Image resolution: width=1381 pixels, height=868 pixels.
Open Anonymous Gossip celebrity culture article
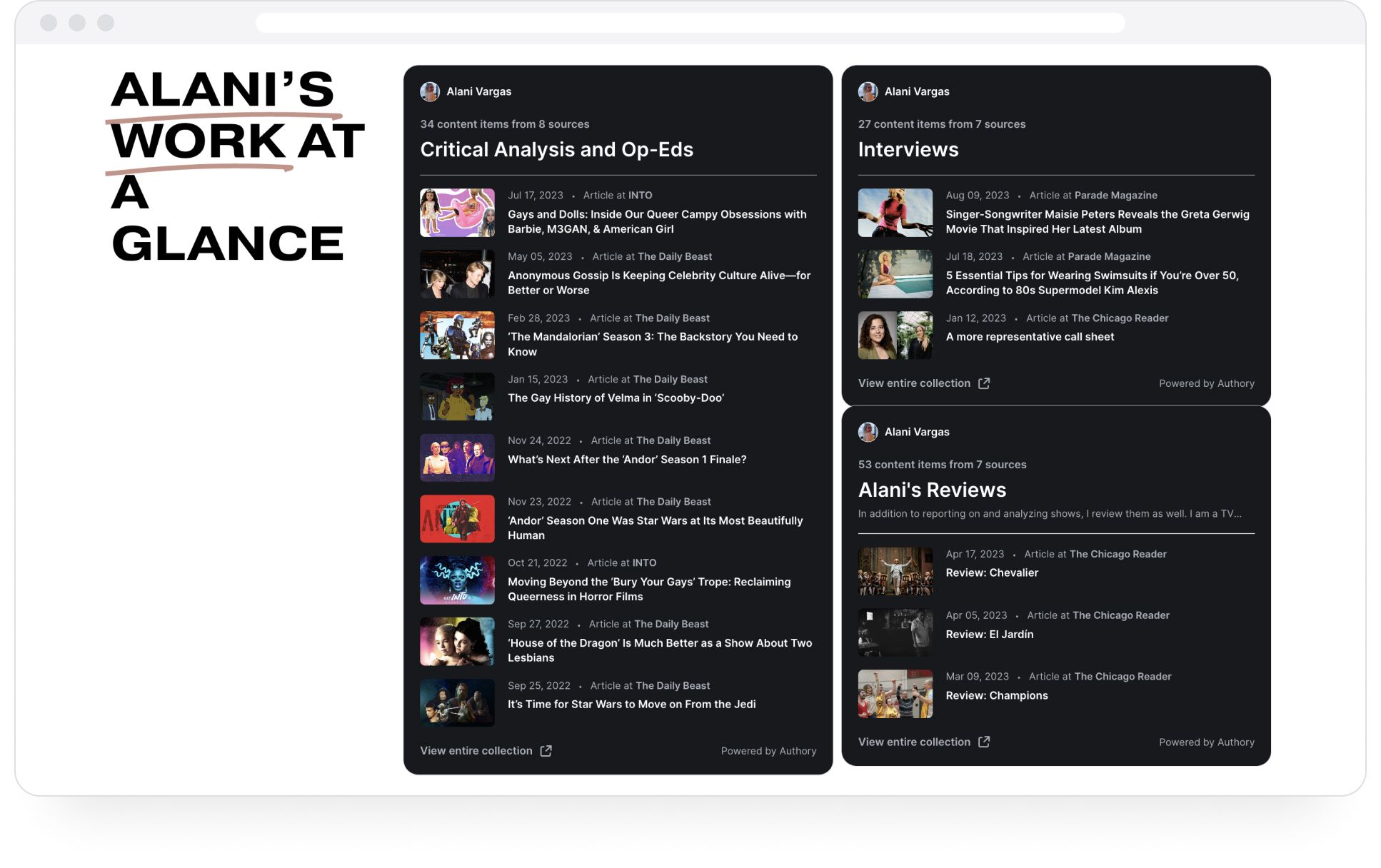[659, 283]
